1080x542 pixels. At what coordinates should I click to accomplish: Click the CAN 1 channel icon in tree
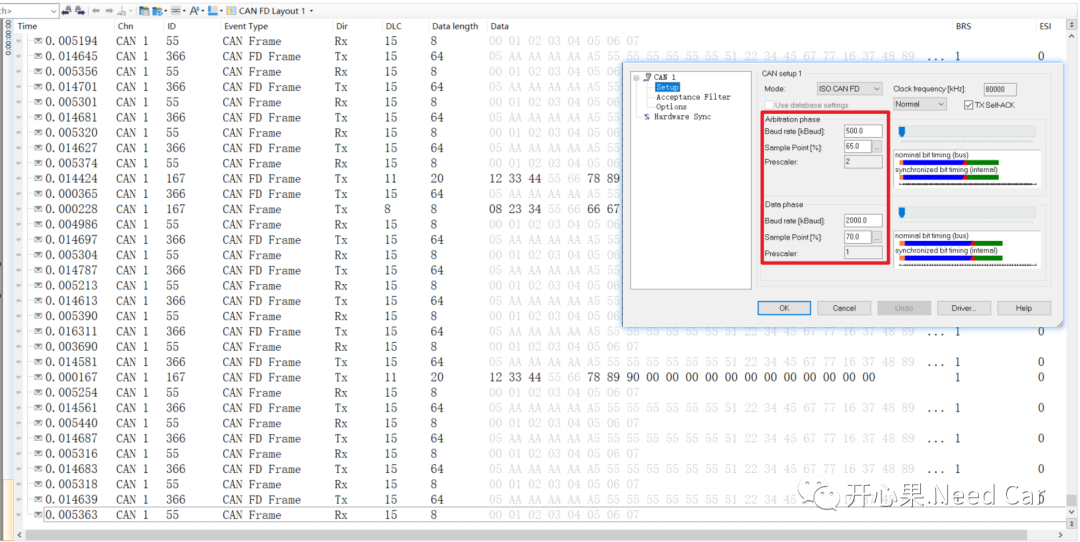click(x=647, y=77)
